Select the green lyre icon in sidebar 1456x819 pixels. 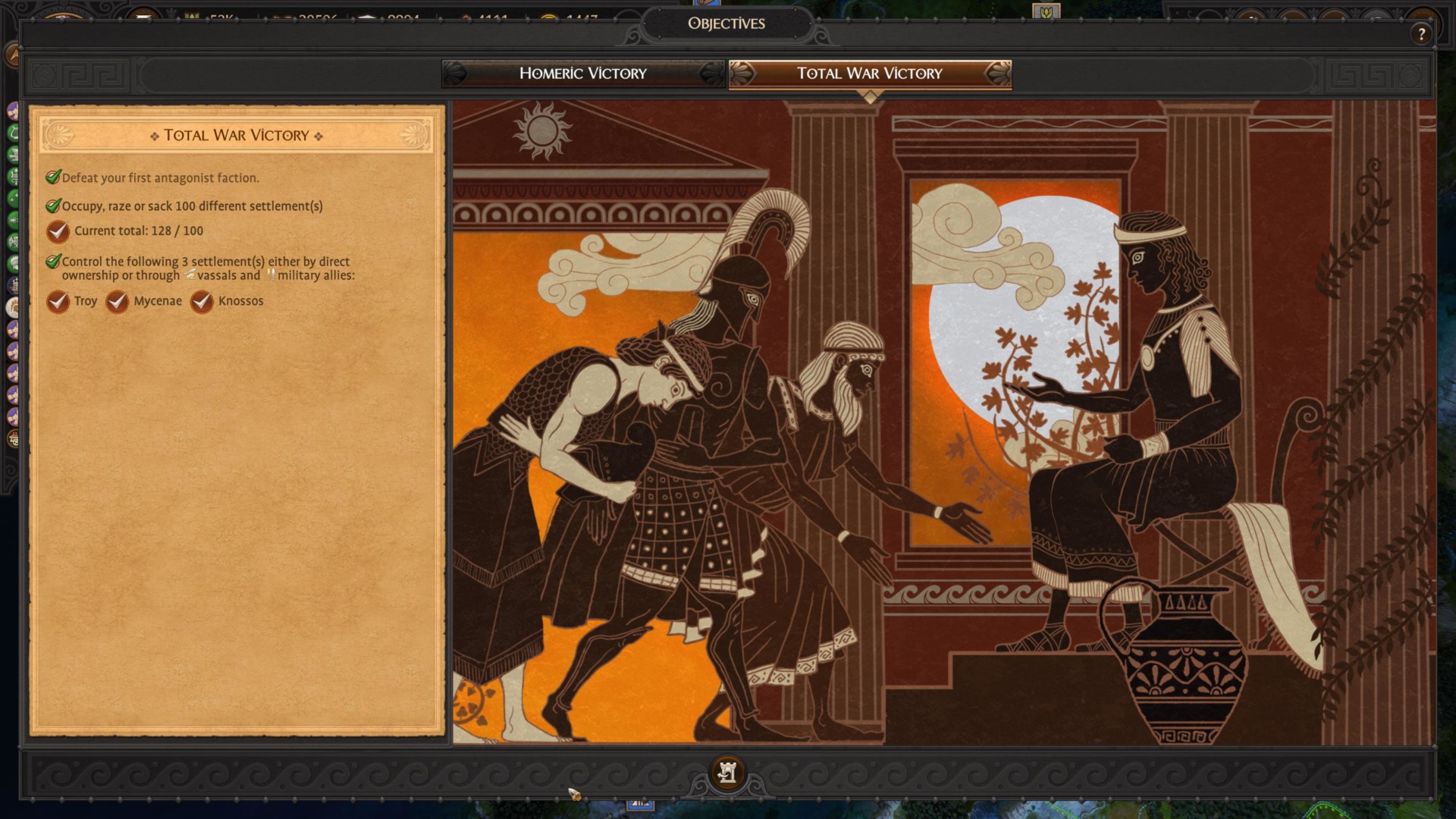point(13,132)
